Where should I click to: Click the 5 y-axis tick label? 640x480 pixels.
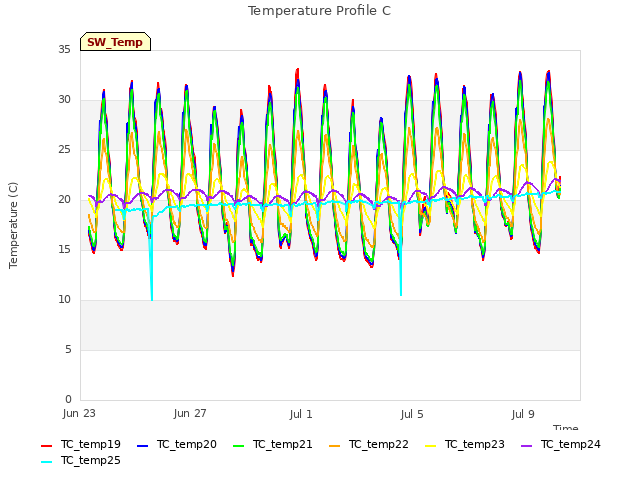68,349
